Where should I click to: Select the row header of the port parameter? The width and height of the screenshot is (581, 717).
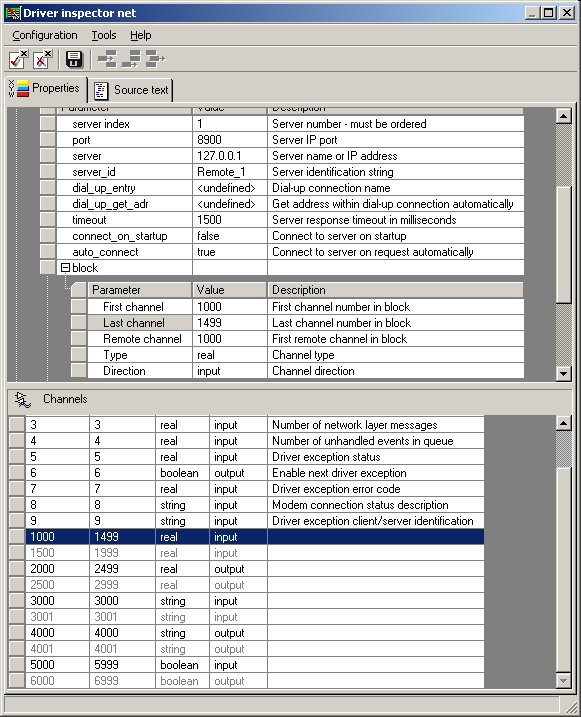(48, 140)
